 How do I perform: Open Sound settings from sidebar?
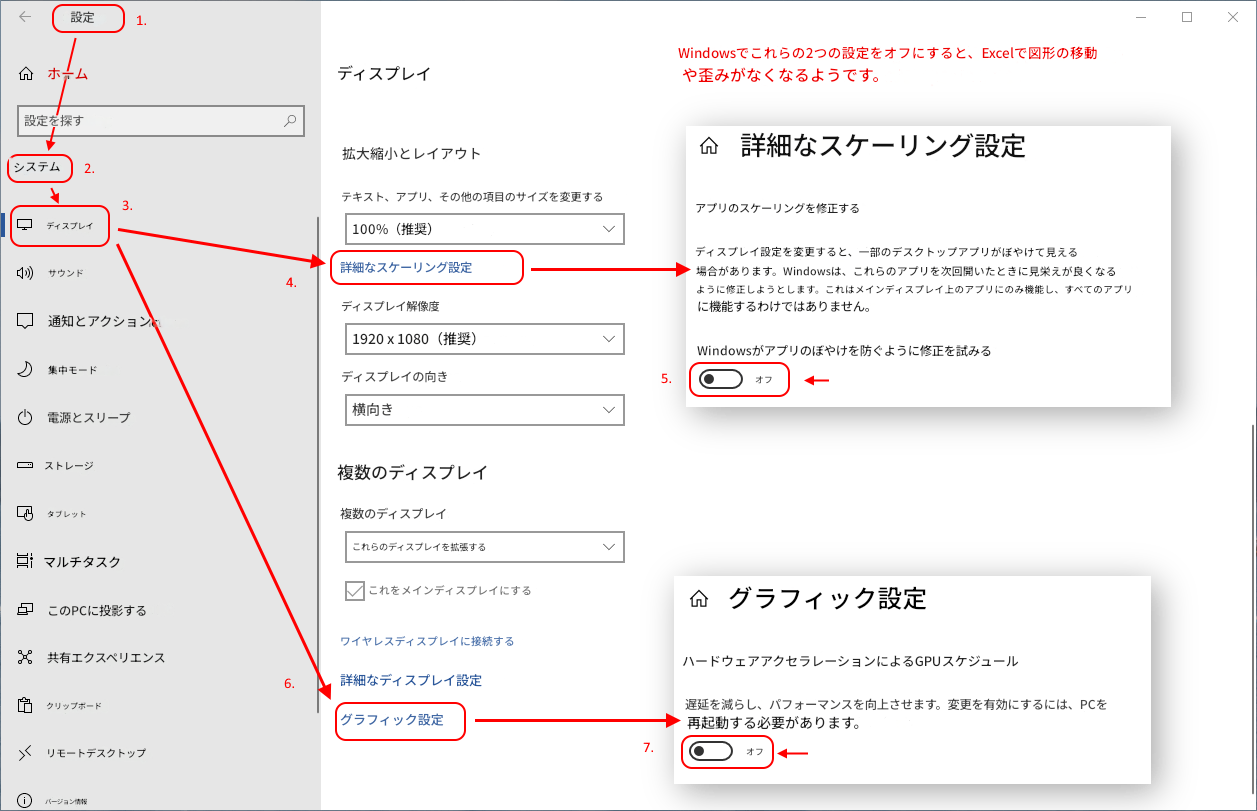[x=65, y=272]
